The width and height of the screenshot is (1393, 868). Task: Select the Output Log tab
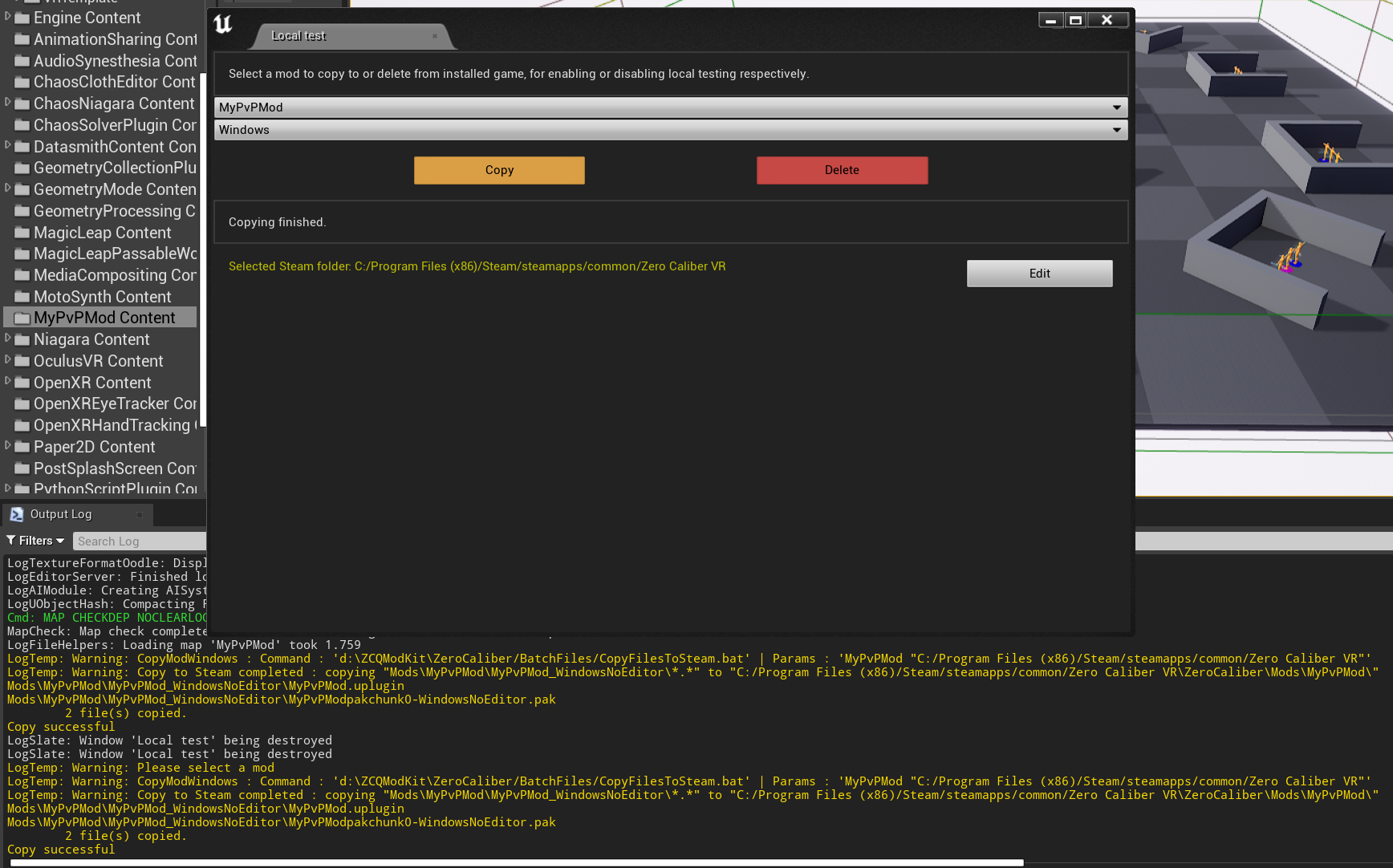[x=61, y=514]
